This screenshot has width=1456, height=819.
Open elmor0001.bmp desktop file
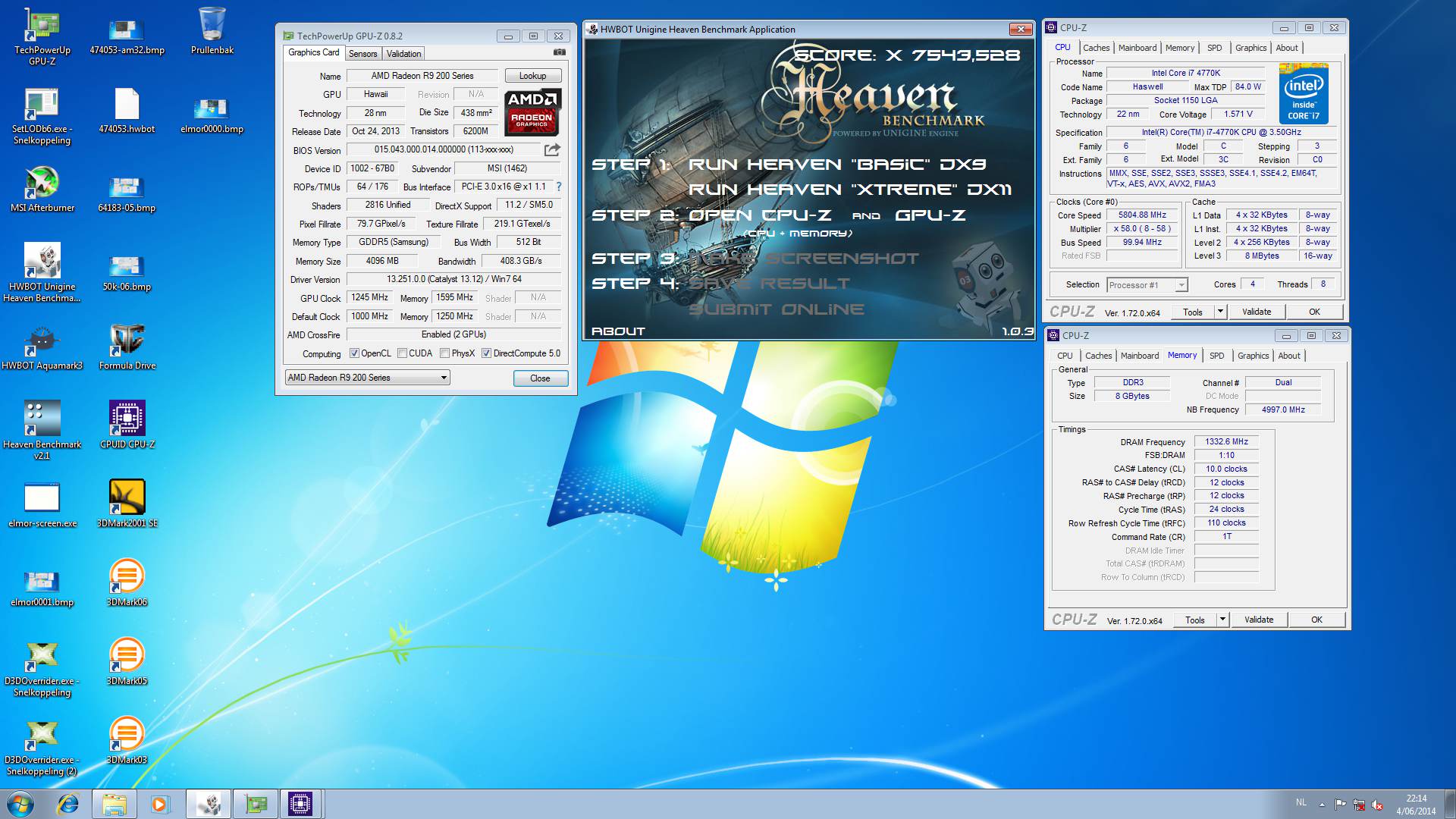click(42, 588)
